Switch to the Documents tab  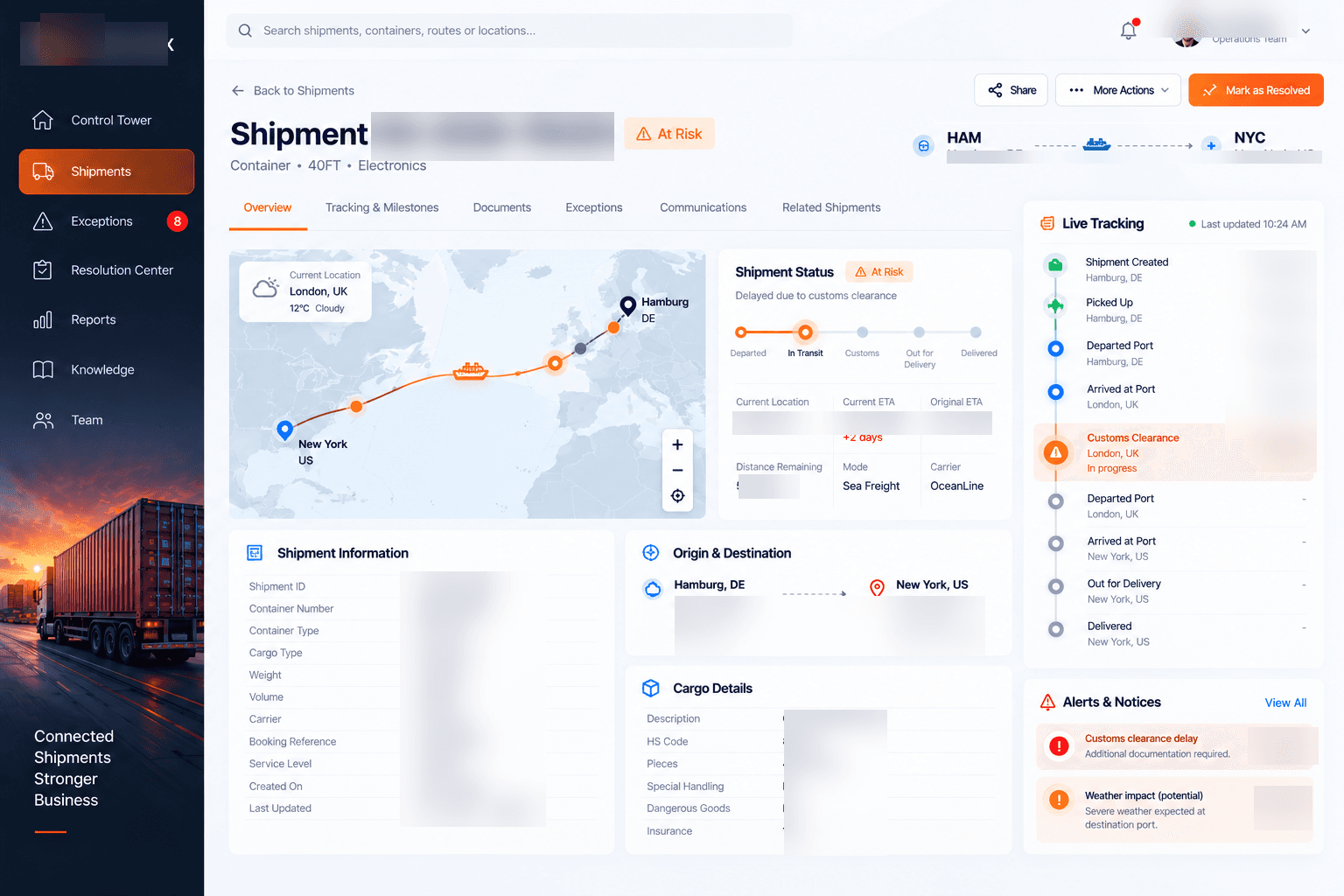[x=502, y=207]
